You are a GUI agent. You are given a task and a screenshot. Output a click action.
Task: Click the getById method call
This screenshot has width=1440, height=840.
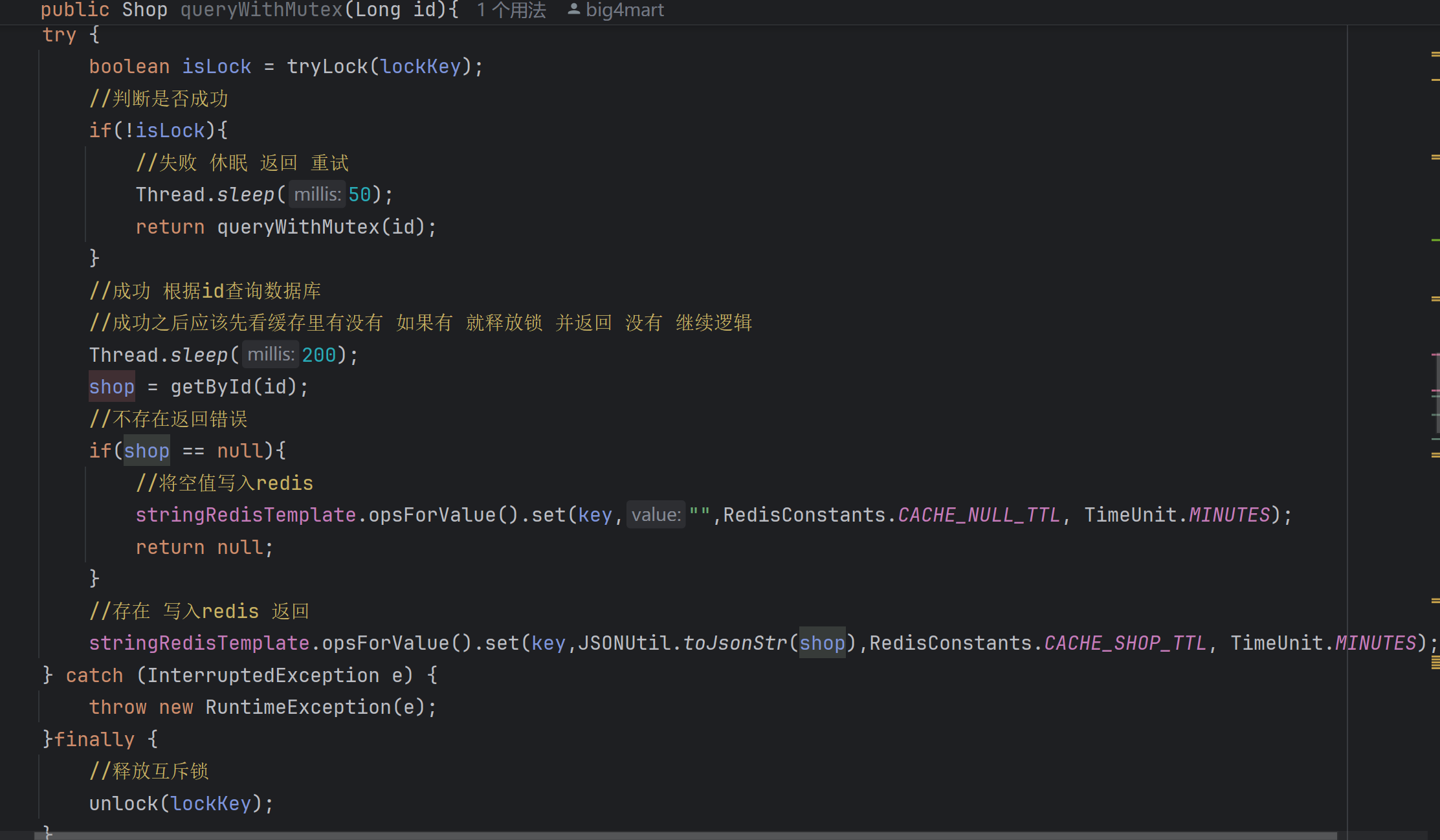pos(210,387)
